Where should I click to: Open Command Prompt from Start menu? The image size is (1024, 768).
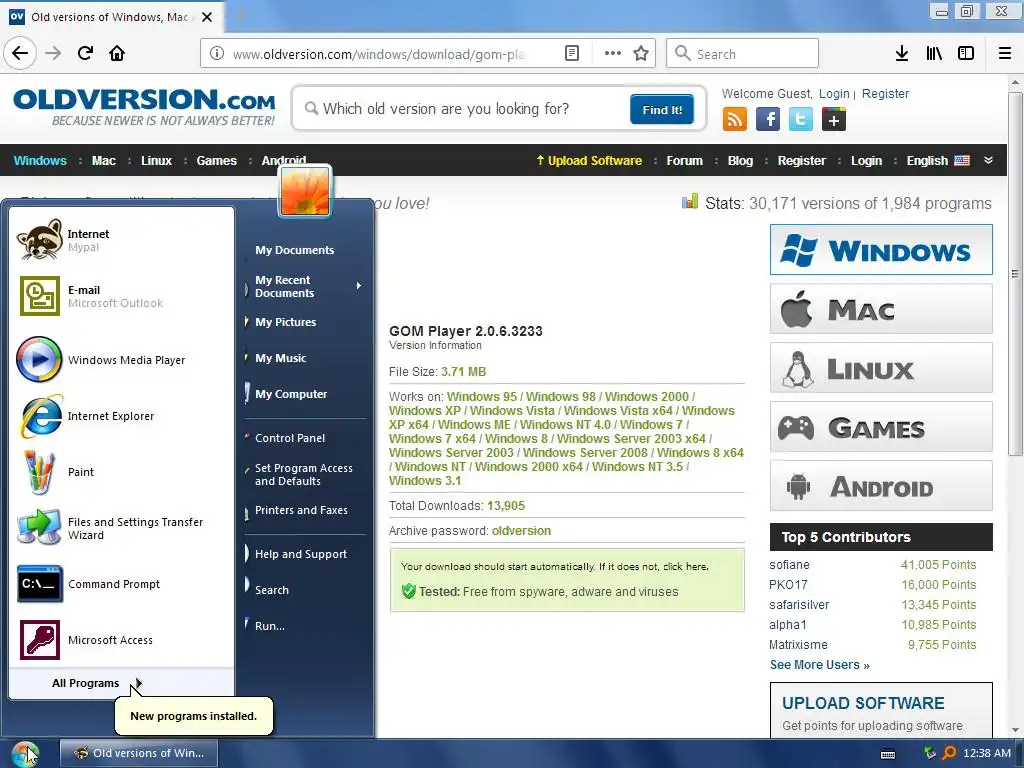[121, 584]
